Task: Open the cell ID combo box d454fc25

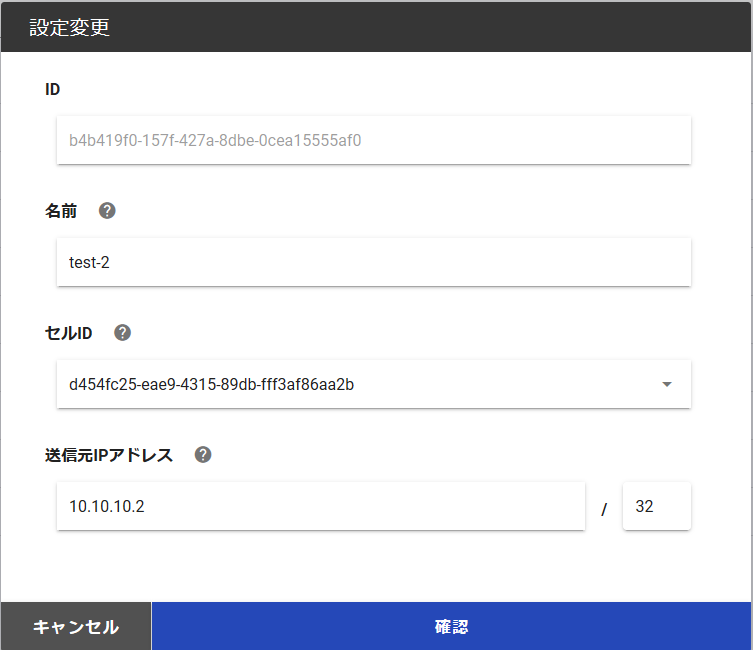Action: click(x=374, y=384)
